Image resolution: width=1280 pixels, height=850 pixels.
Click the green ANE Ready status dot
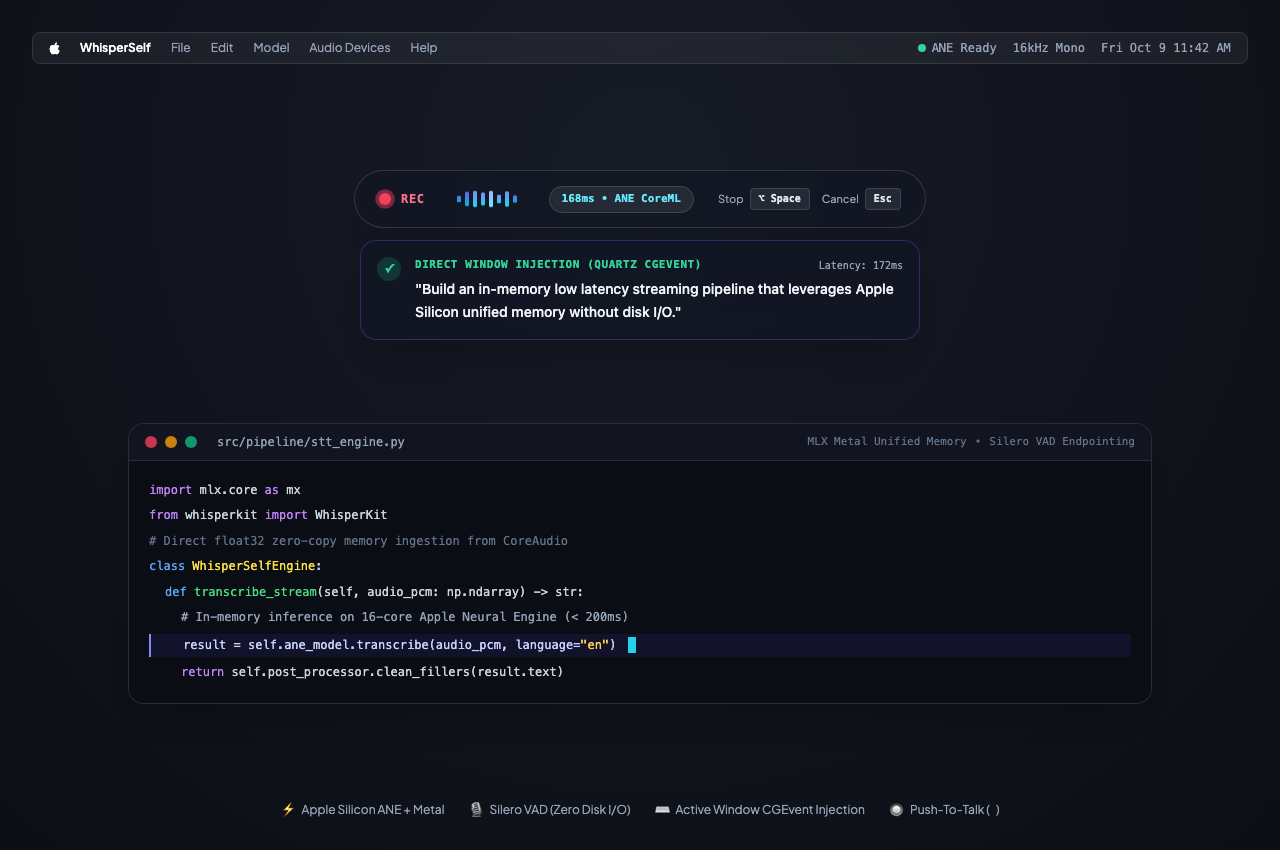tap(922, 48)
